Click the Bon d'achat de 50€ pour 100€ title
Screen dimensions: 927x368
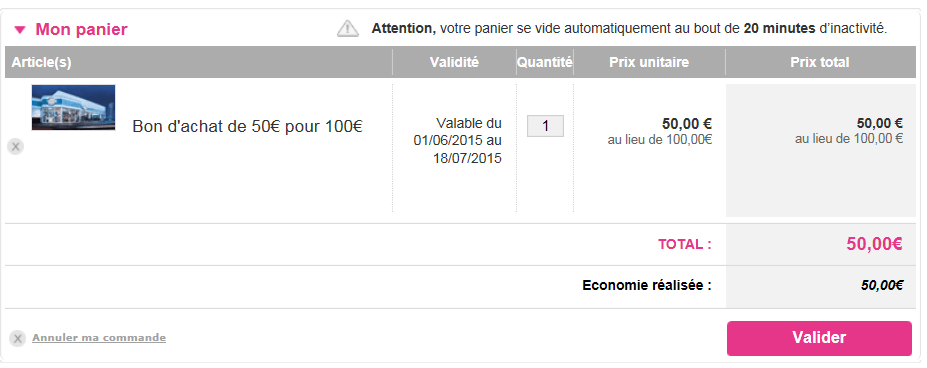pos(247,127)
